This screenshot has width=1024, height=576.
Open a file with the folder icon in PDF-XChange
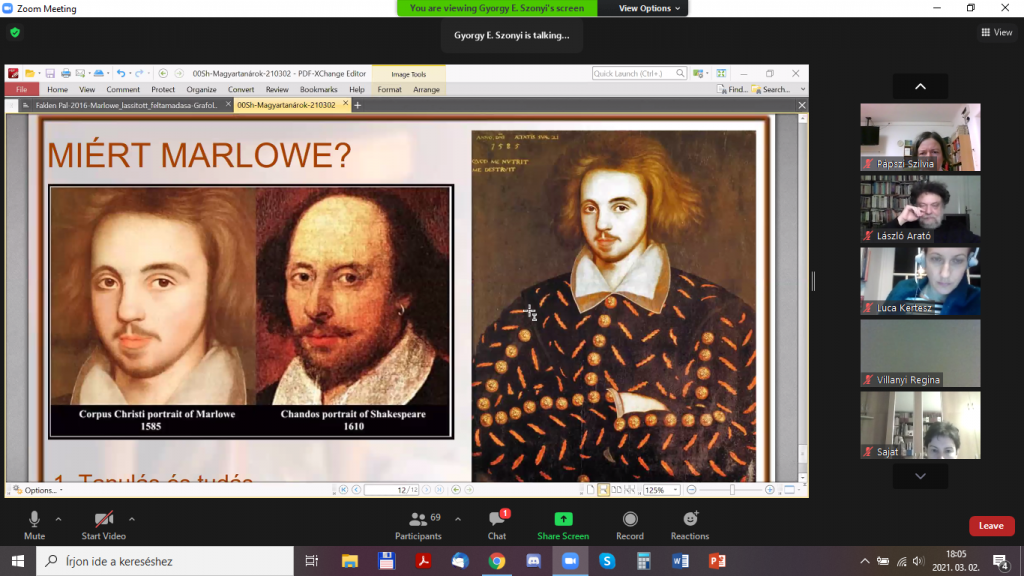click(29, 74)
